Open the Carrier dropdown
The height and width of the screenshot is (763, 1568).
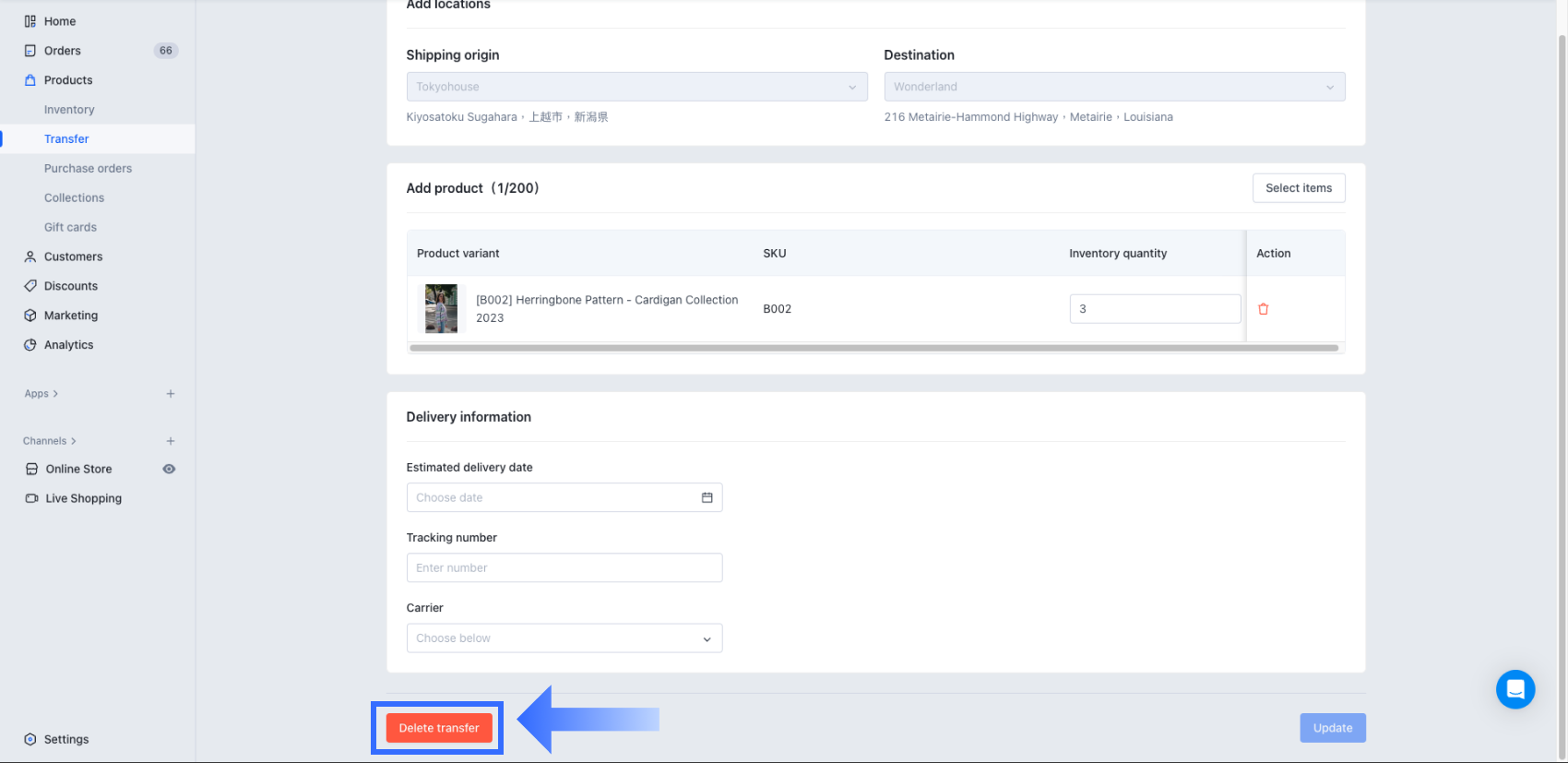click(564, 638)
